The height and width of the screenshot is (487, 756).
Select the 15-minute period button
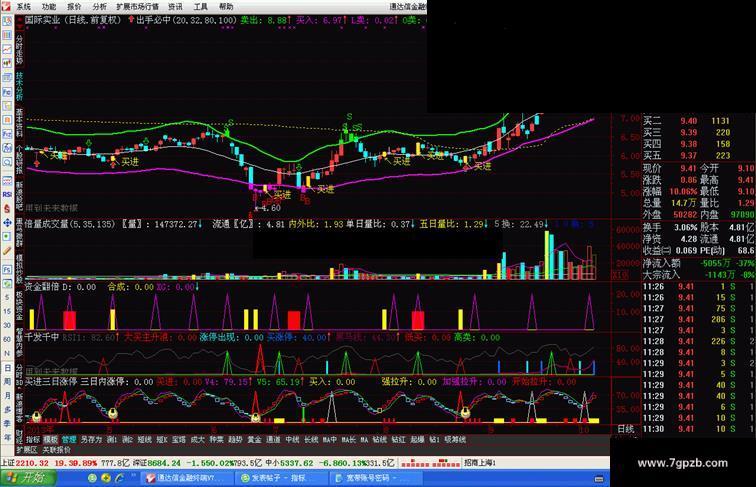click(7, 311)
